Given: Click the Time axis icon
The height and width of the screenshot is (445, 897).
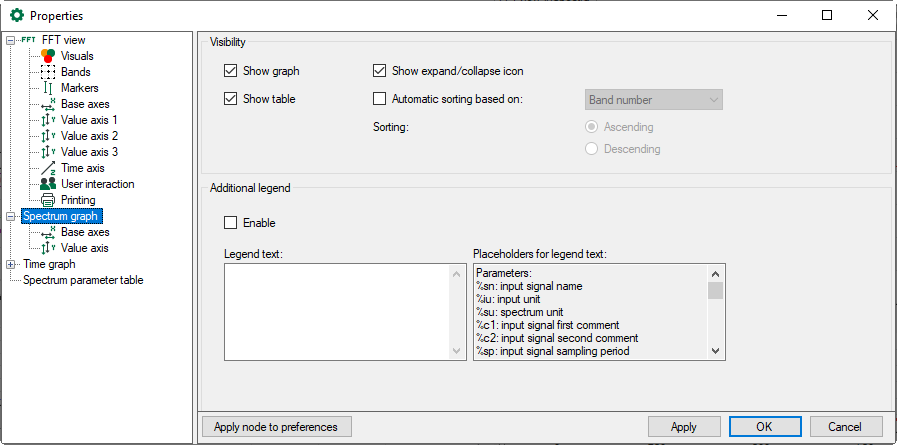Looking at the screenshot, I should point(48,168).
